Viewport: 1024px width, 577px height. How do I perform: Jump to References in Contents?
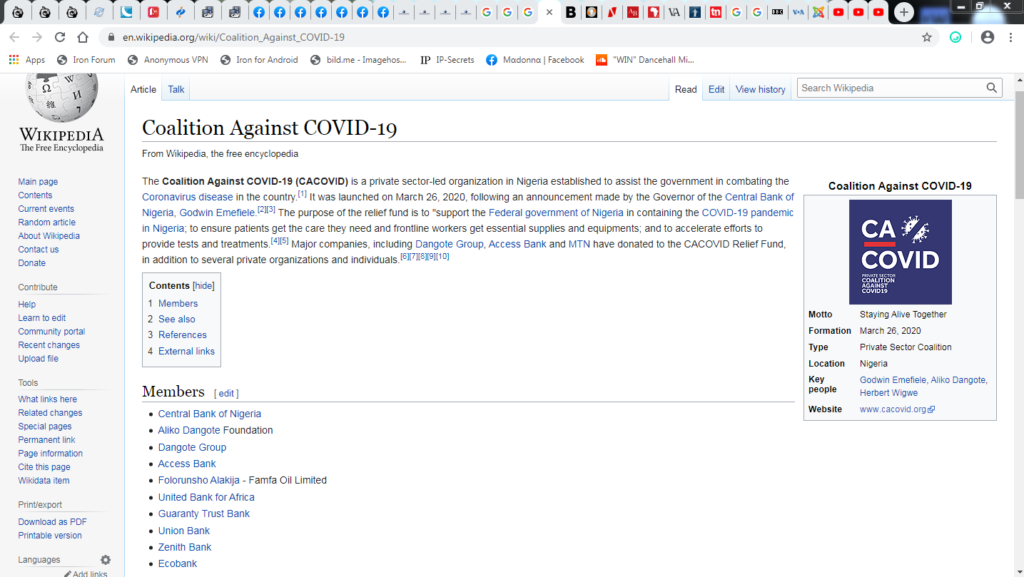(182, 335)
